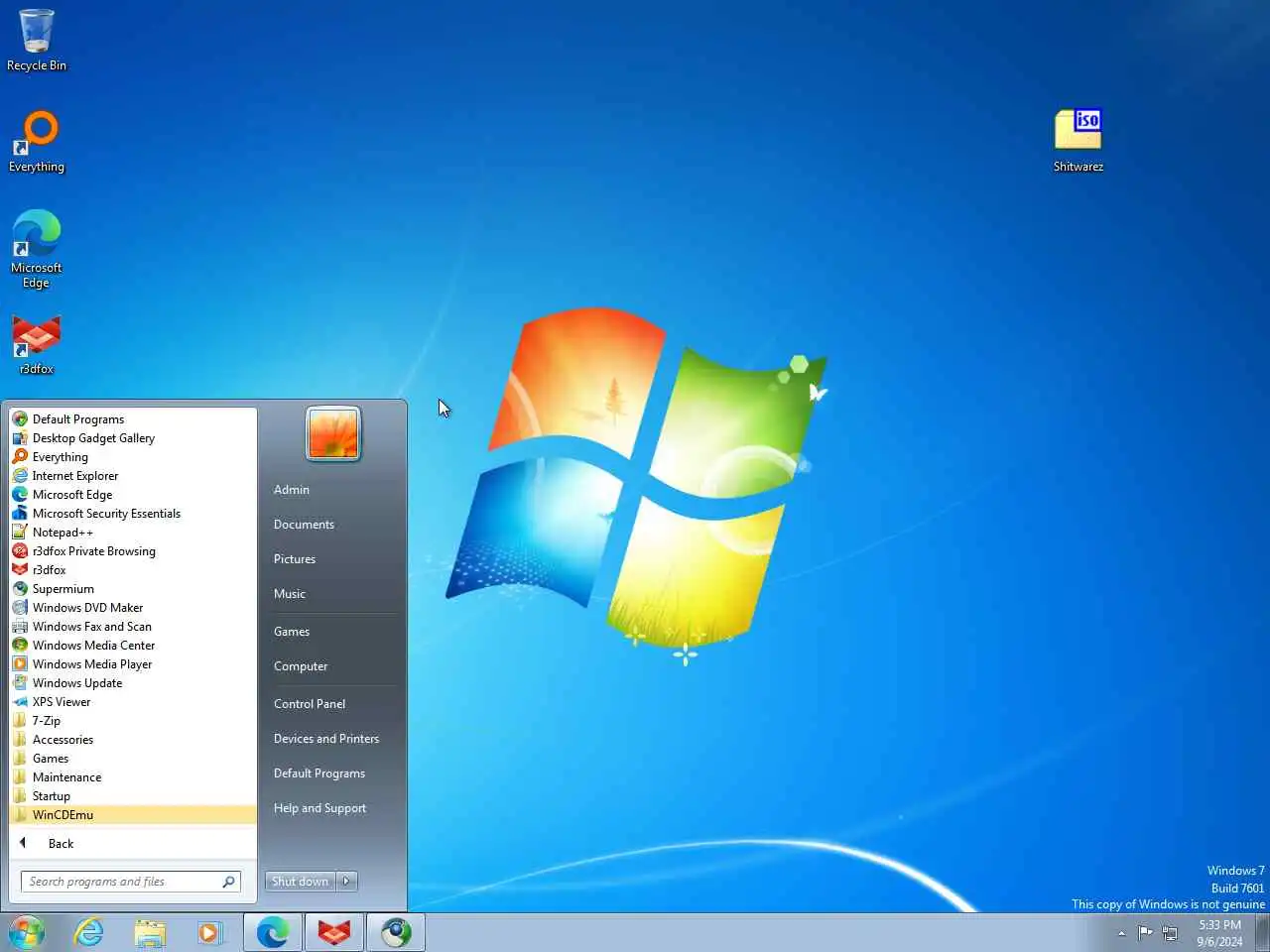1270x952 pixels.
Task: Open Music from the Start menu
Action: tap(333, 594)
